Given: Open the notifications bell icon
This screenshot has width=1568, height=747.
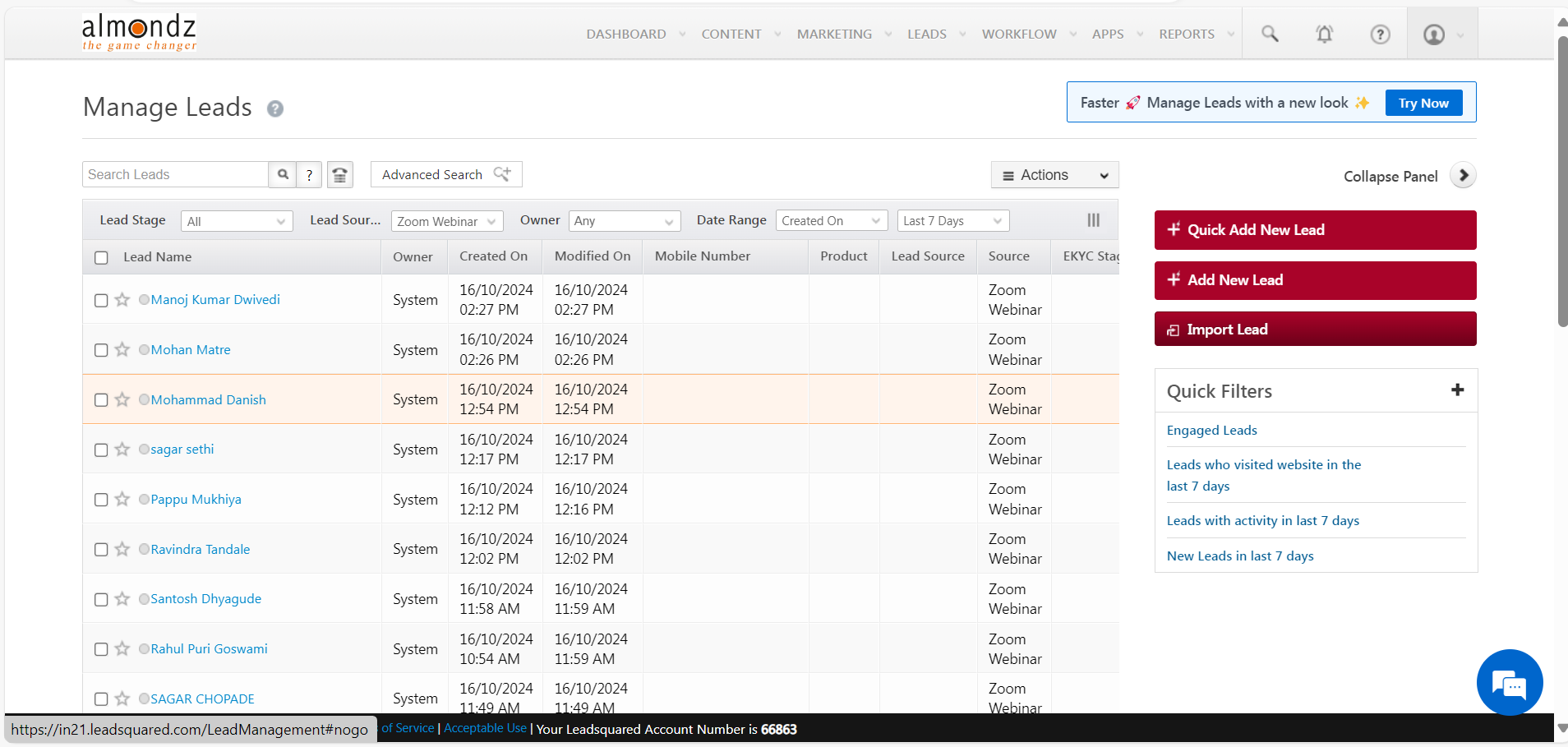Looking at the screenshot, I should point(1324,34).
